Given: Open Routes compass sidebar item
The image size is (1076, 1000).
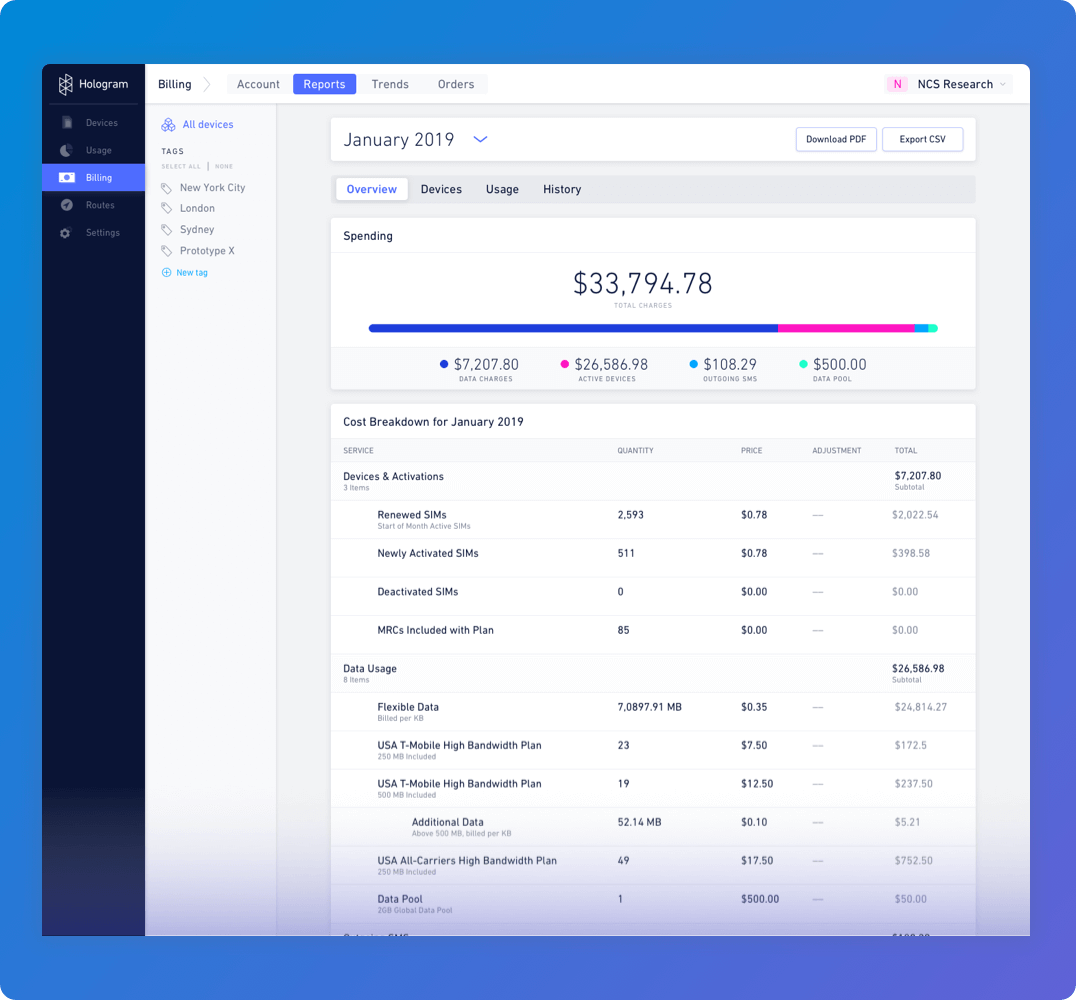Looking at the screenshot, I should pos(93,205).
